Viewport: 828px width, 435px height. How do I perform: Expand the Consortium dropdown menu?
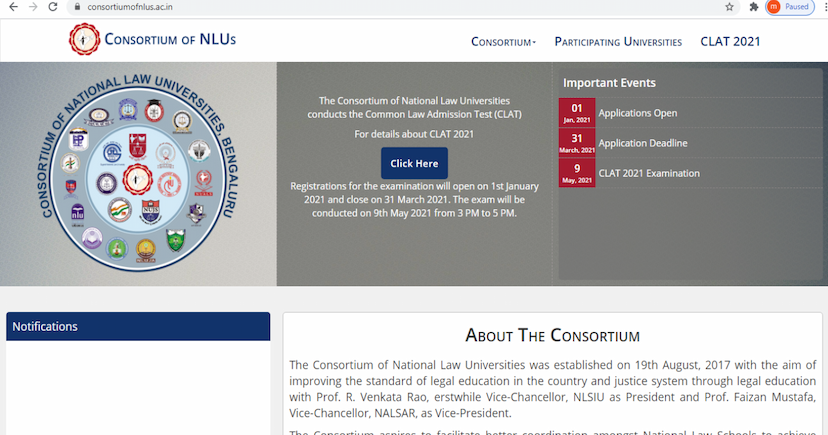[x=503, y=42]
